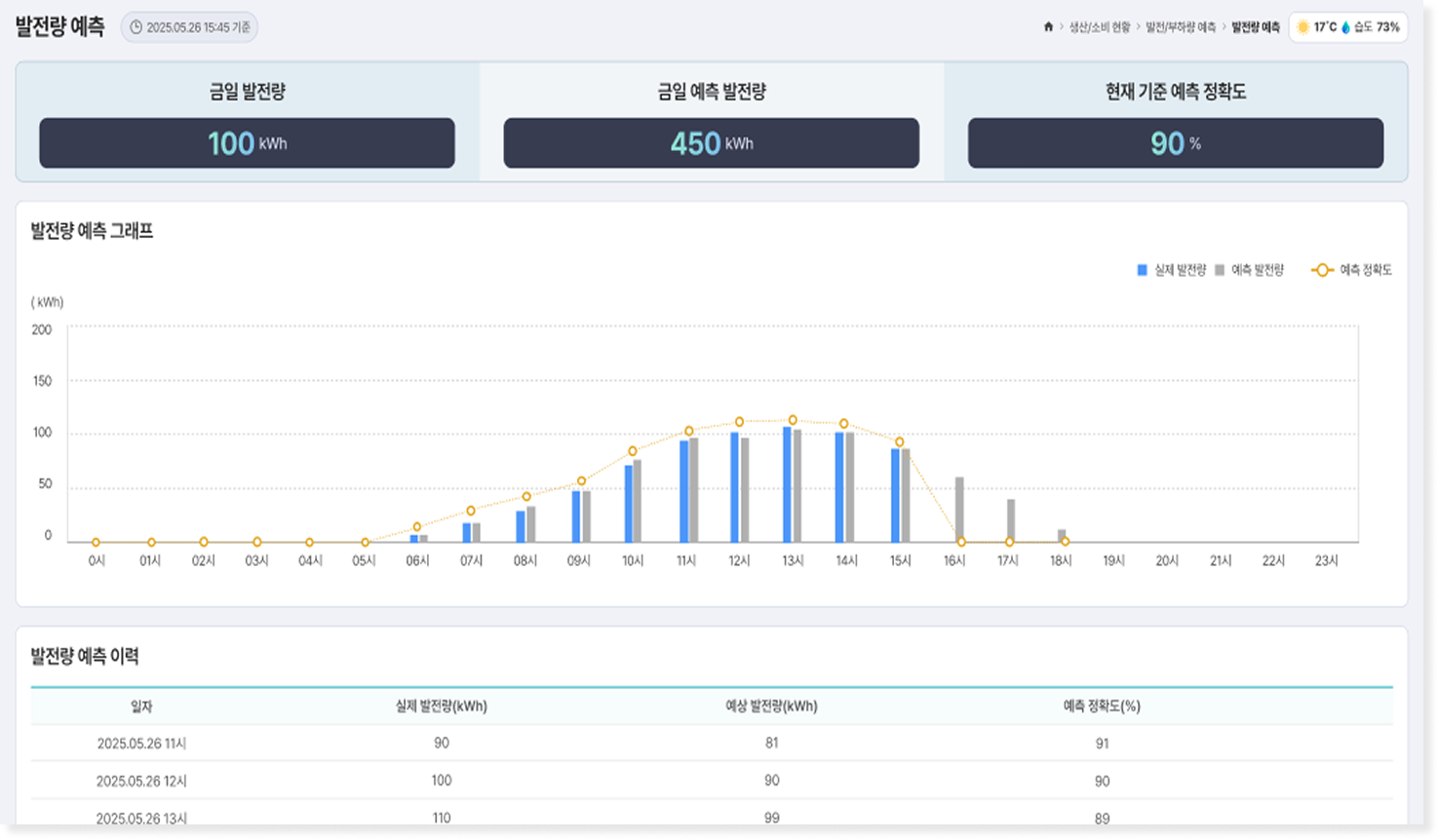Click the 예측 정확도(%) column header
The image size is (1439, 840).
point(1102,706)
